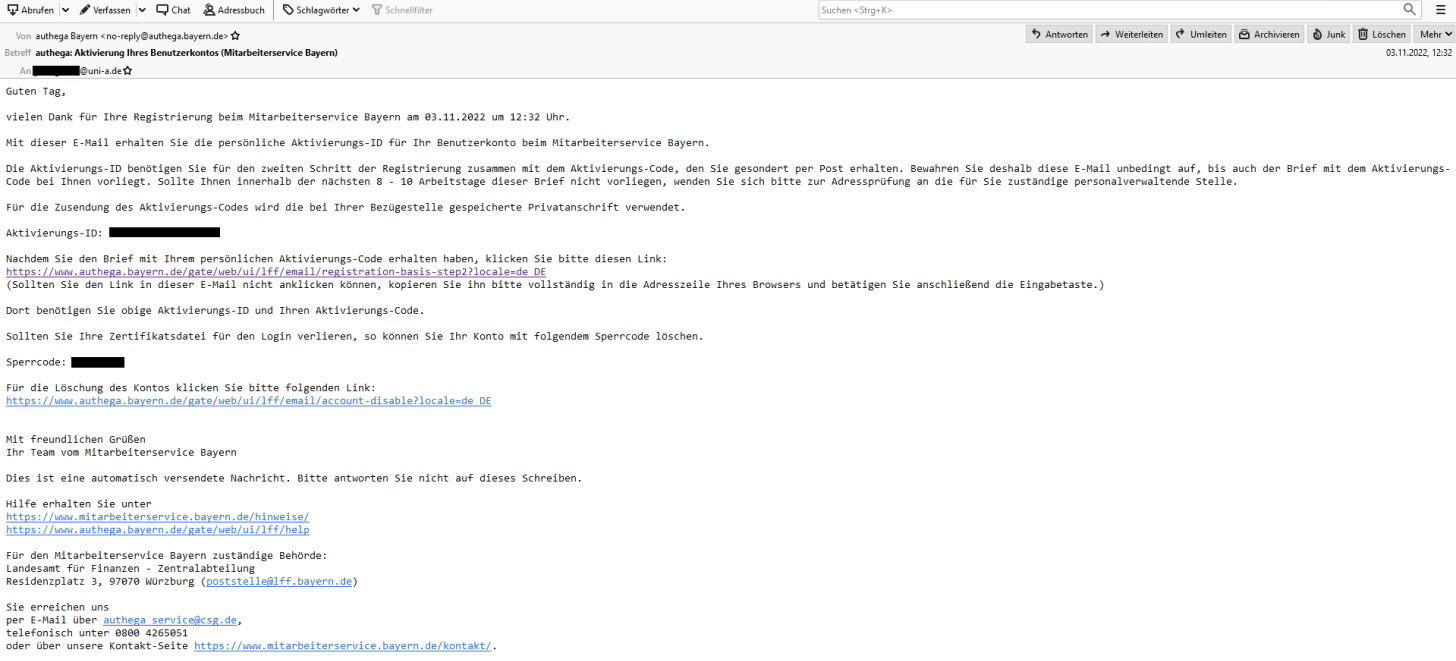This screenshot has height=661, width=1456.
Task: Open the Schlagwörter dropdown
Action: tap(322, 10)
